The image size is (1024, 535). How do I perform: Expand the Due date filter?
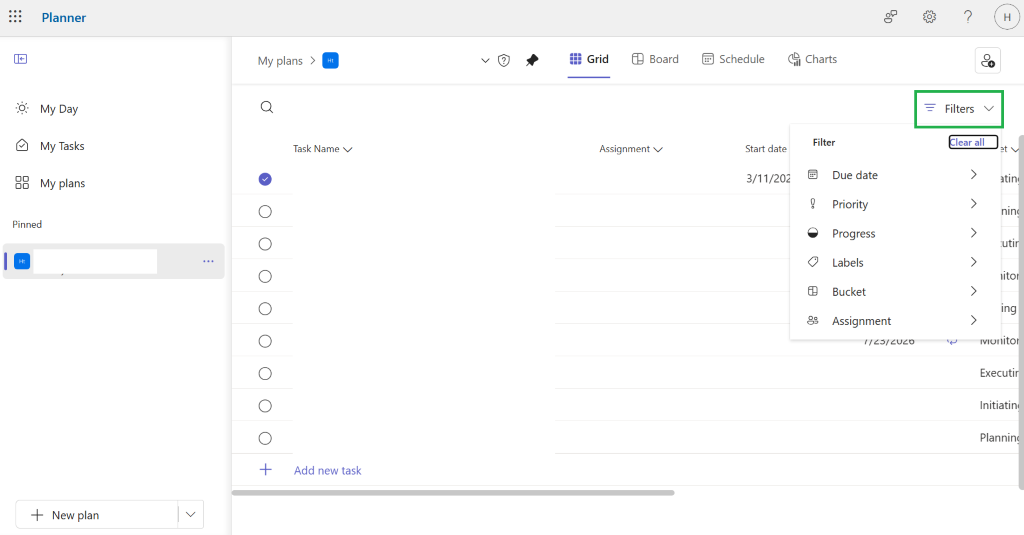[895, 175]
